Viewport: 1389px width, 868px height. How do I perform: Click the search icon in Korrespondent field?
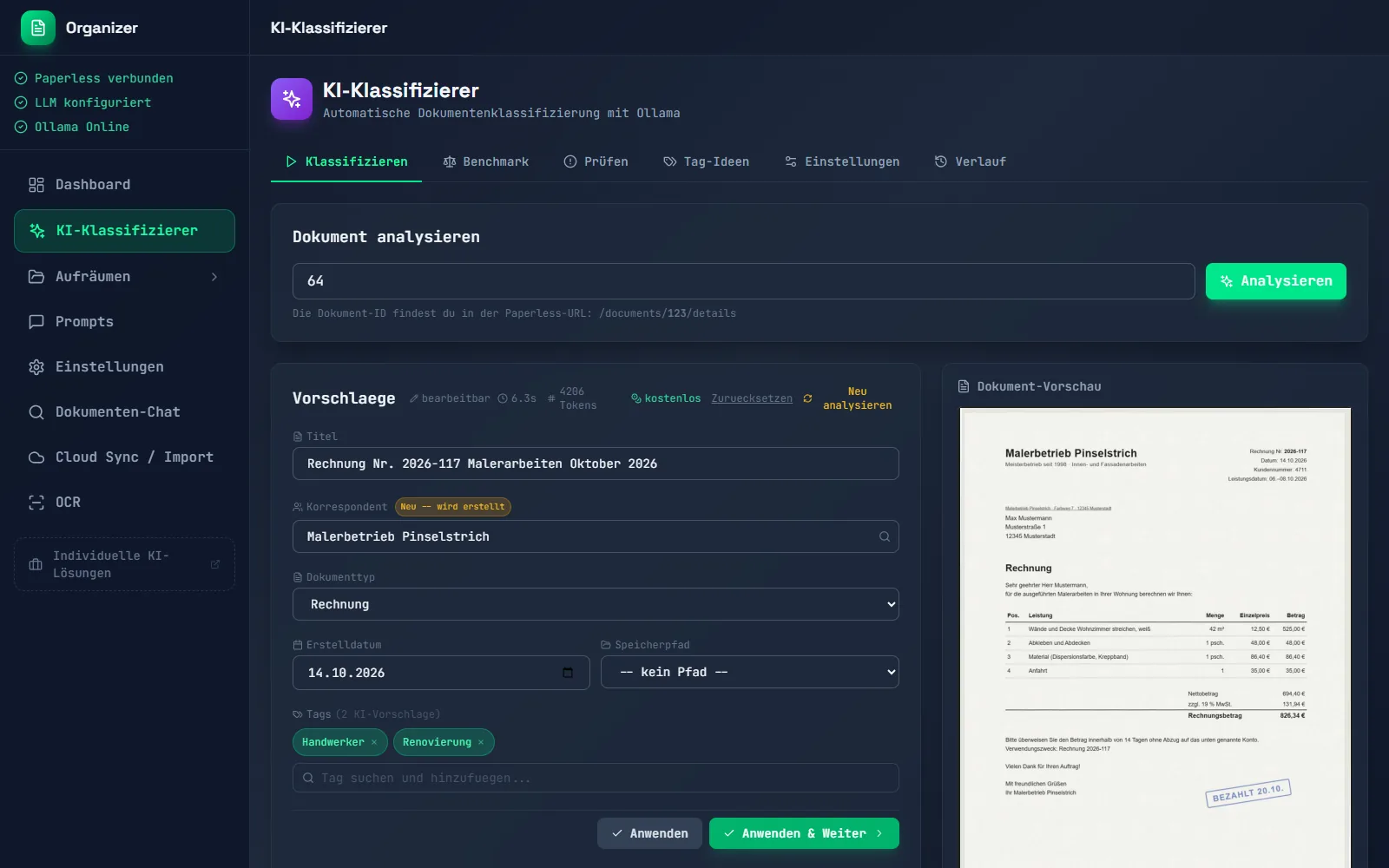point(885,536)
